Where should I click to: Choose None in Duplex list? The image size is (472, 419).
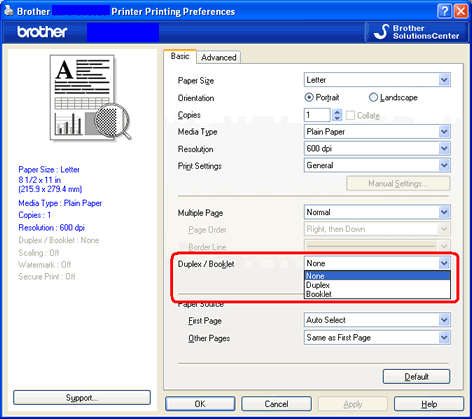377,276
